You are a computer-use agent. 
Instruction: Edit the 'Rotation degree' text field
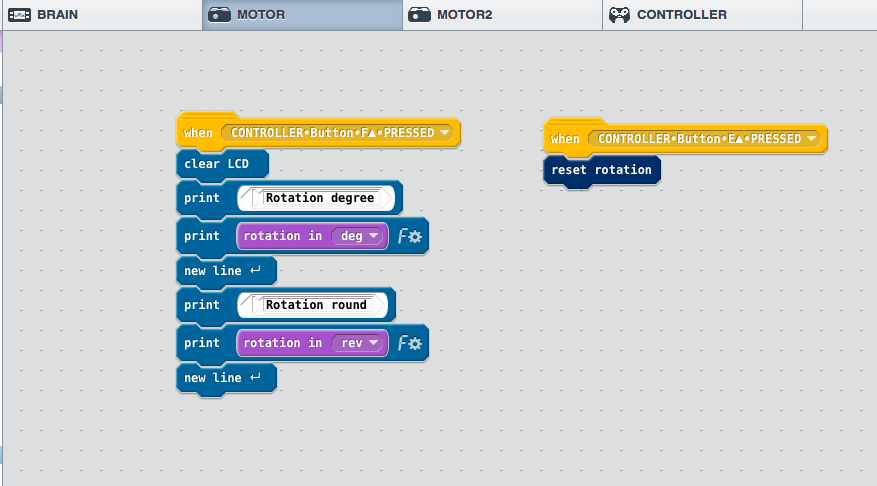click(319, 198)
